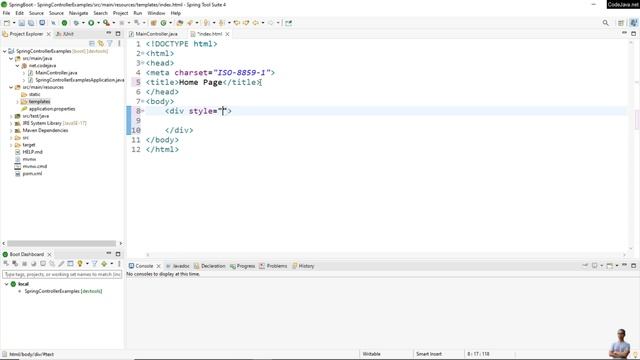The height and width of the screenshot is (360, 640).
Task: Maximize the Project Explorer panel
Action: pyautogui.click(x=118, y=33)
